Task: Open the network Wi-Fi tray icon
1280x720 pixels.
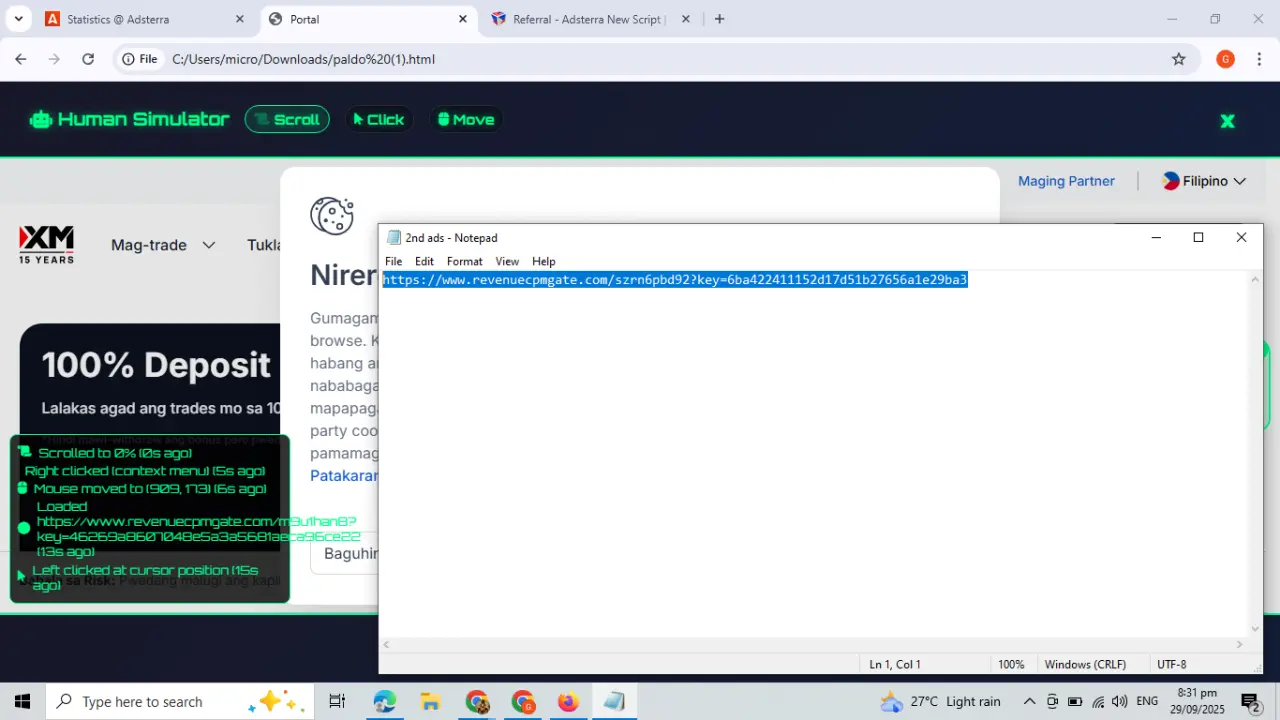Action: click(x=1098, y=702)
